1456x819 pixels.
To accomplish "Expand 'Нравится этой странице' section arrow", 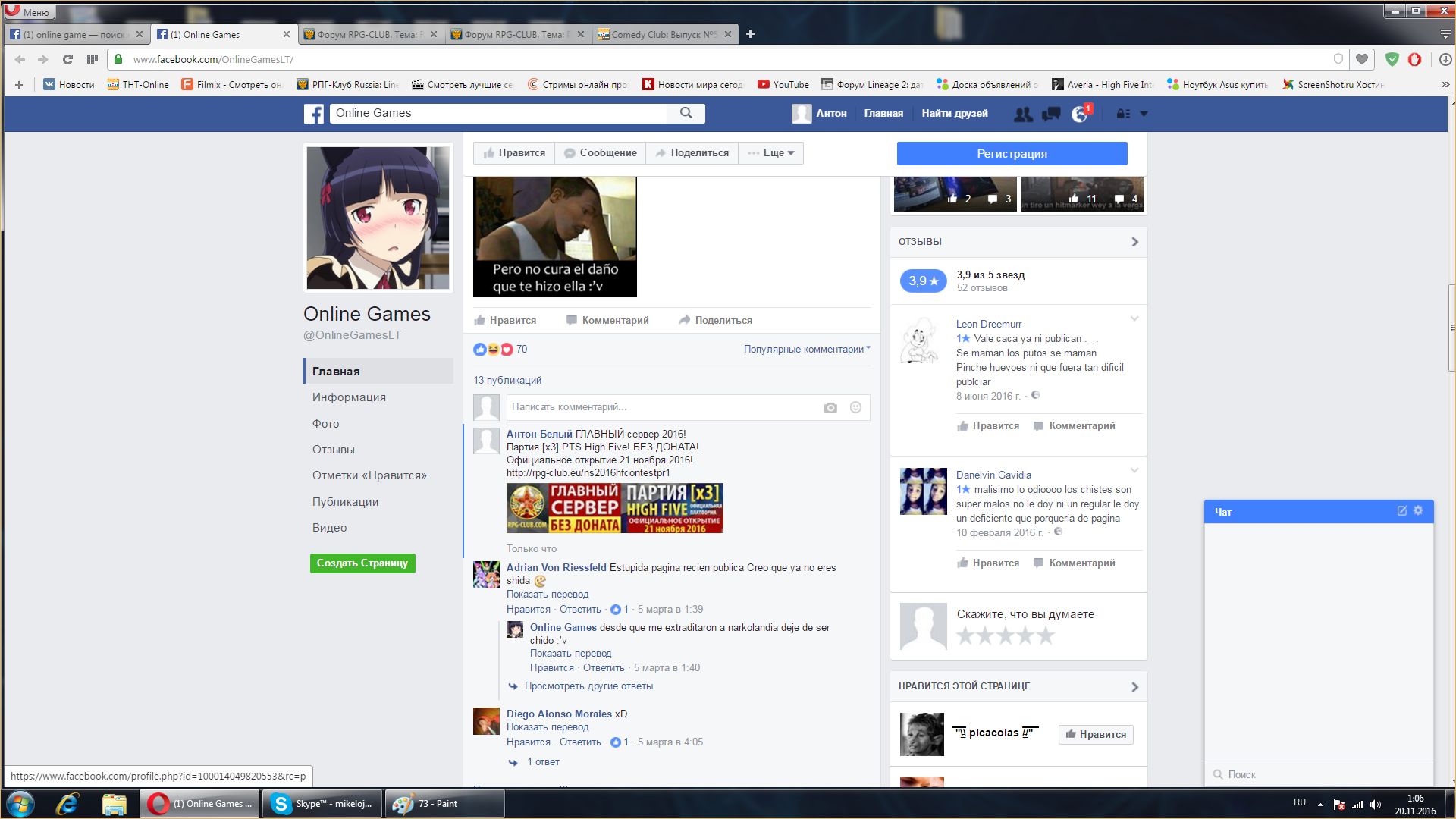I will pos(1134,687).
